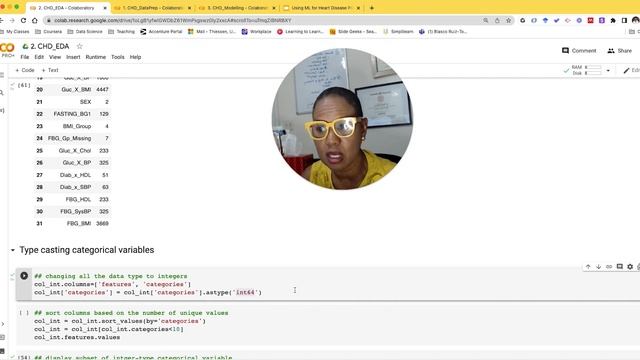Screen dimensions: 640x360
Task: Go to browser home page
Action: pyautogui.click(x=35, y=20)
